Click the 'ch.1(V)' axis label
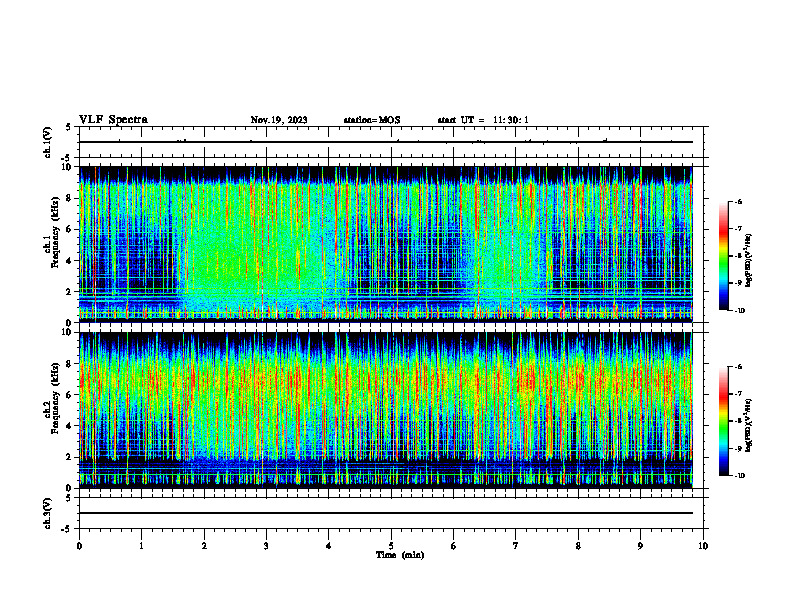792x612 pixels. pyautogui.click(x=47, y=142)
